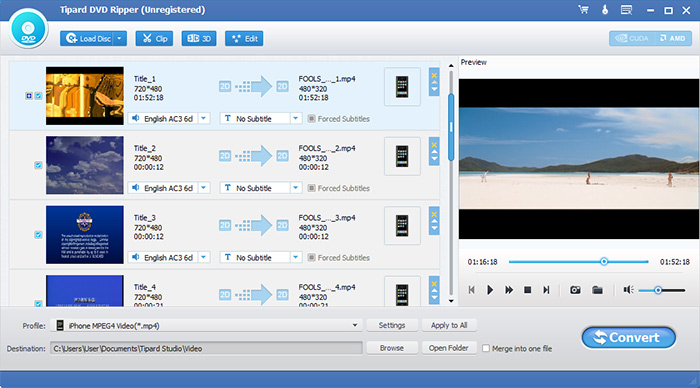This screenshot has height=388, width=700.
Task: Mute preview with speaker icon
Action: click(x=629, y=290)
